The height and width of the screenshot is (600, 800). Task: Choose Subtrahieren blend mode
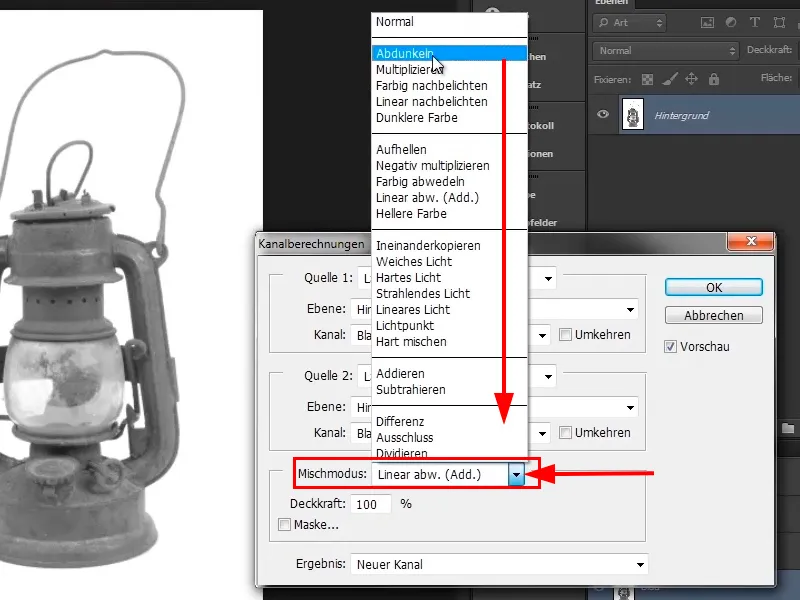(x=449, y=390)
